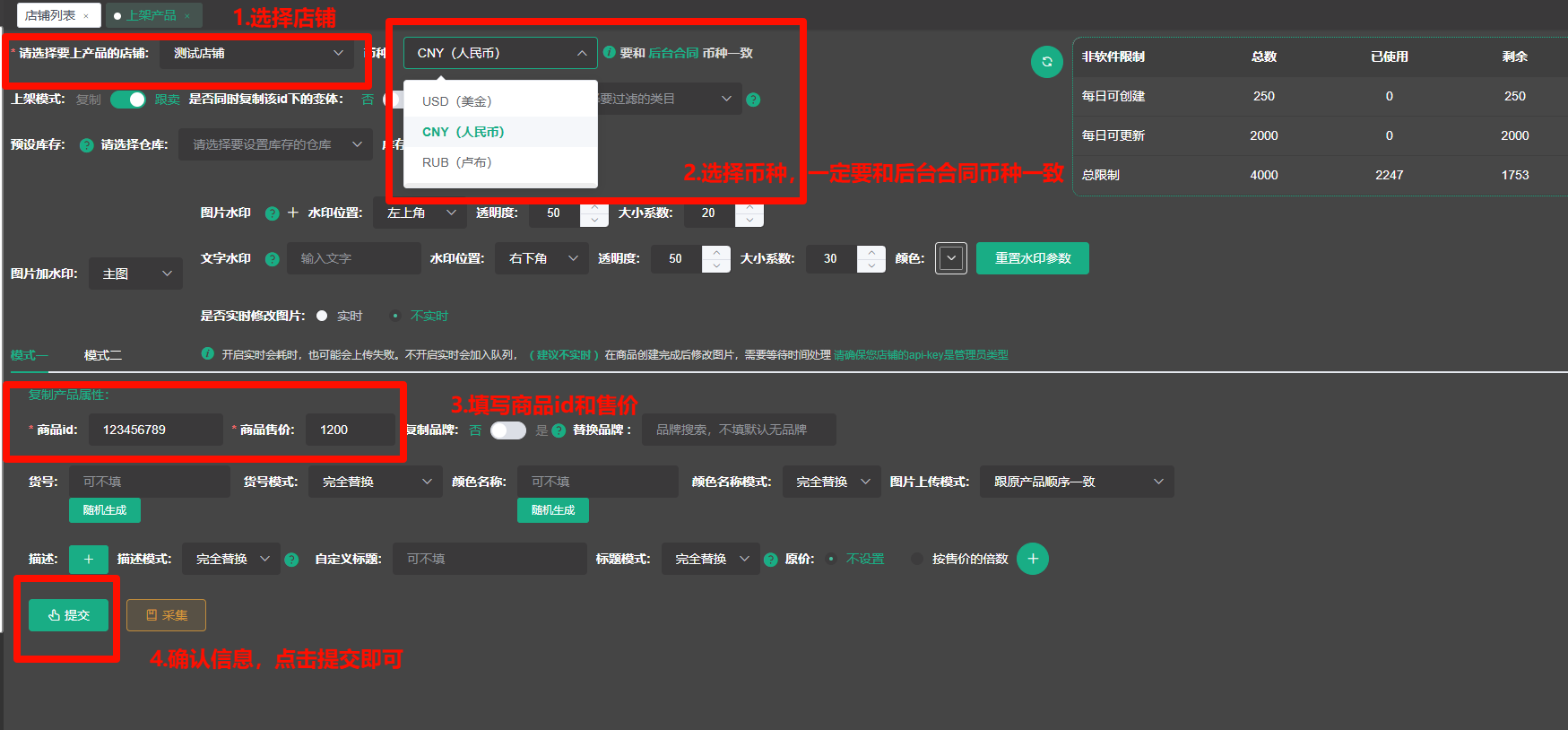Choose USD (美金) from currency list
This screenshot has height=730, width=1568.
[x=457, y=101]
